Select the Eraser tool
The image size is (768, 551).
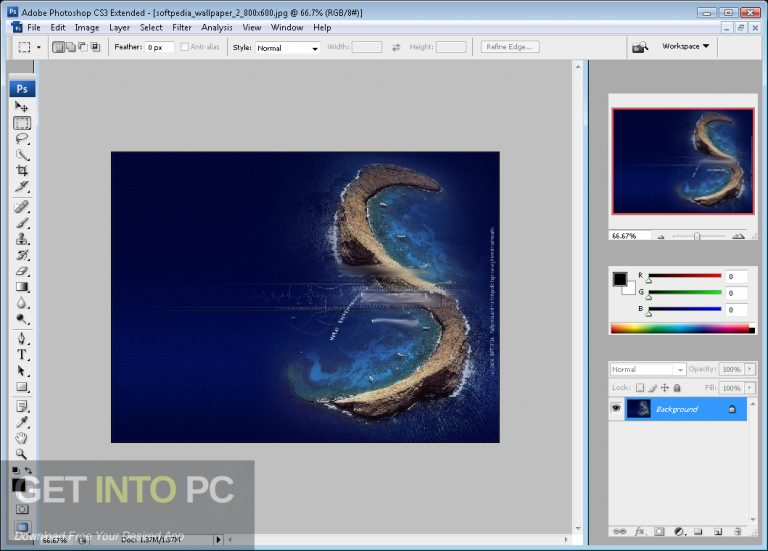click(22, 271)
